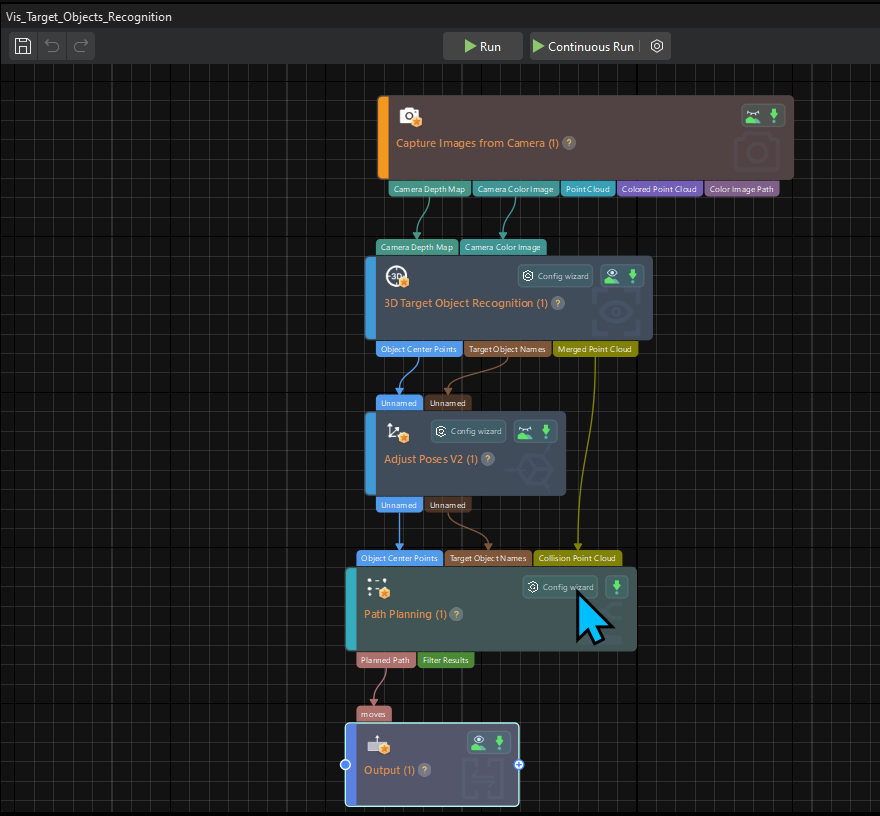Start Continuous Run
The height and width of the screenshot is (816, 880).
pos(584,46)
